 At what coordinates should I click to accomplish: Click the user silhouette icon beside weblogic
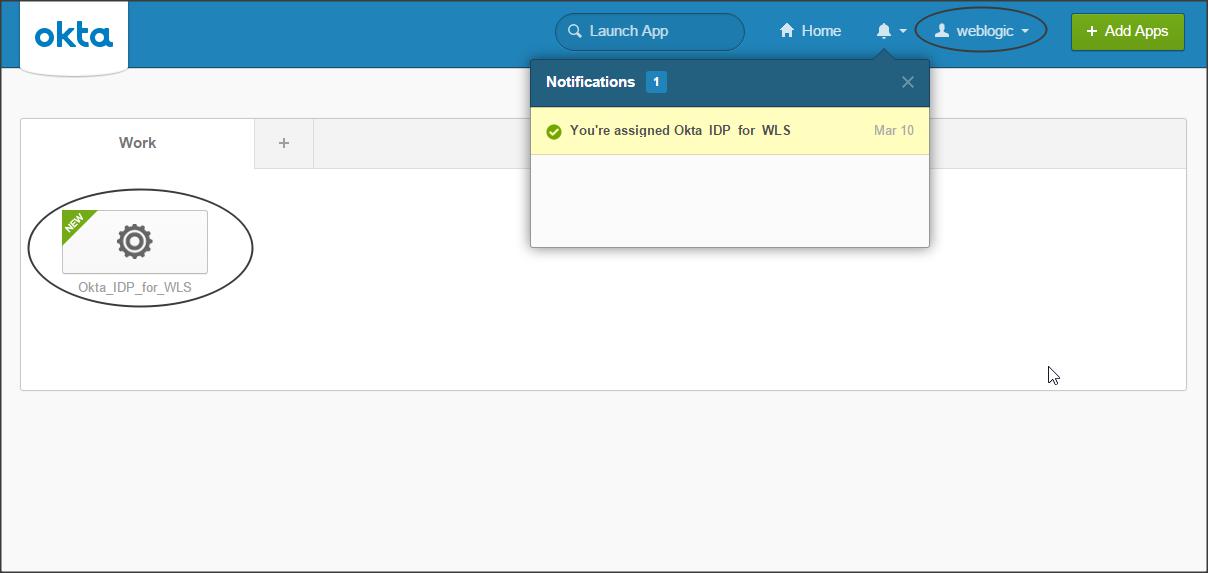tap(941, 31)
